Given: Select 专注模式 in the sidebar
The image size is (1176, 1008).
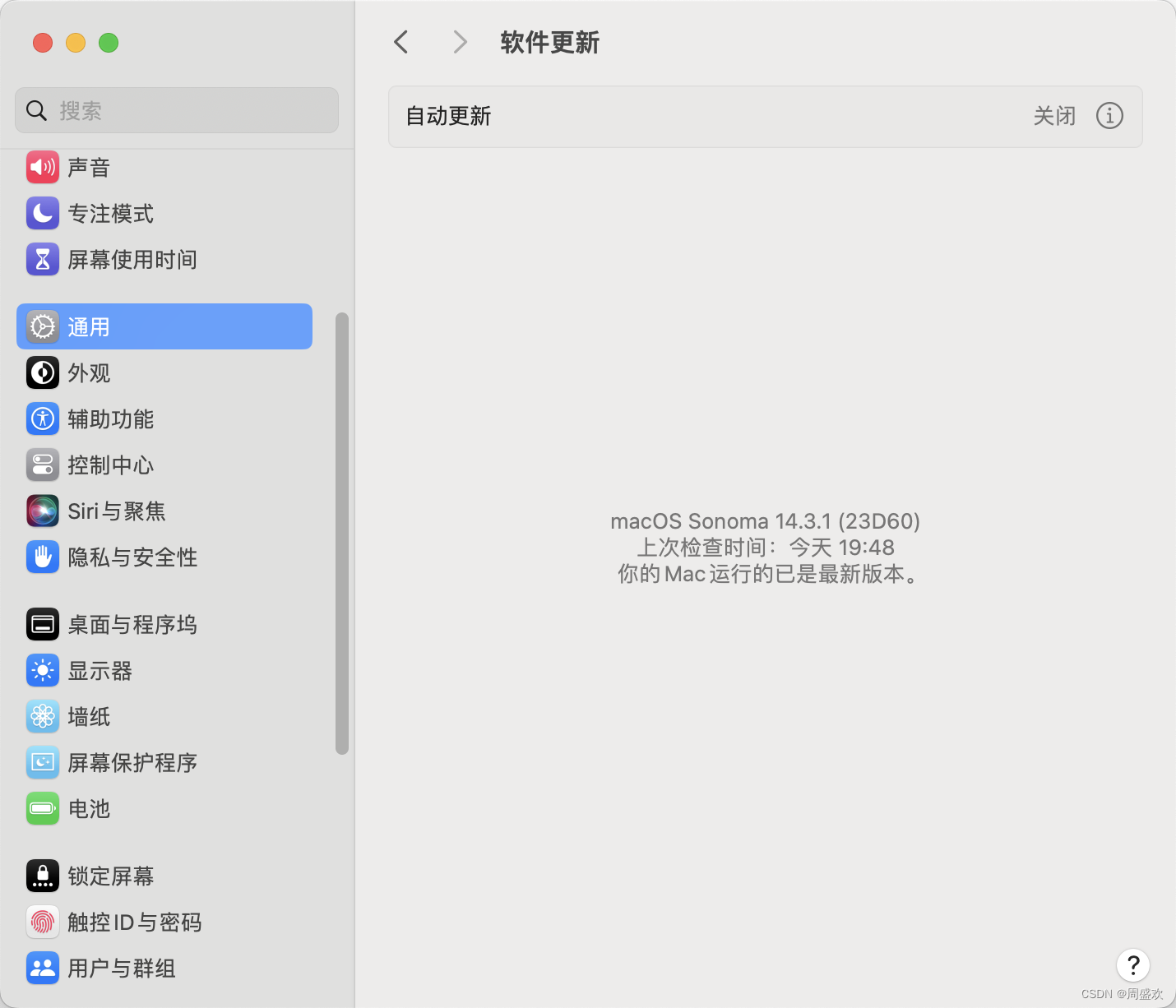Looking at the screenshot, I should click(164, 213).
